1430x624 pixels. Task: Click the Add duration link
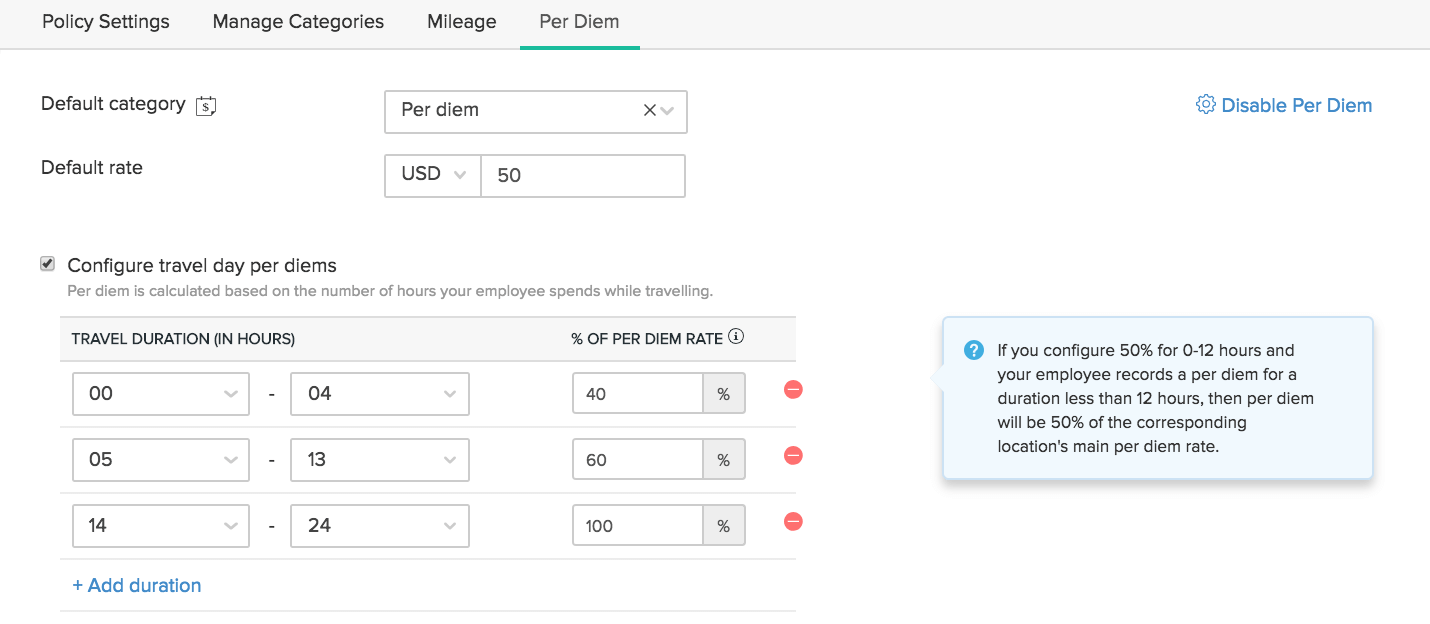(x=137, y=586)
